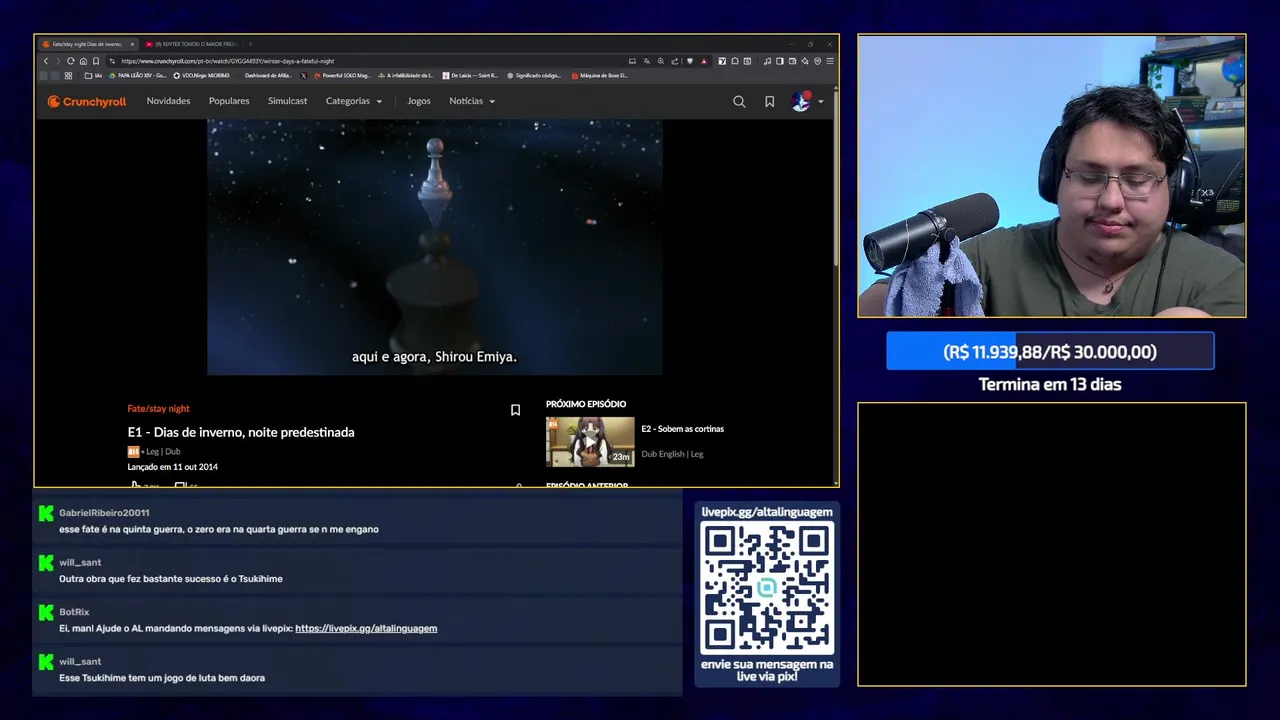Open a new browser tab
The height and width of the screenshot is (720, 1280).
click(250, 44)
